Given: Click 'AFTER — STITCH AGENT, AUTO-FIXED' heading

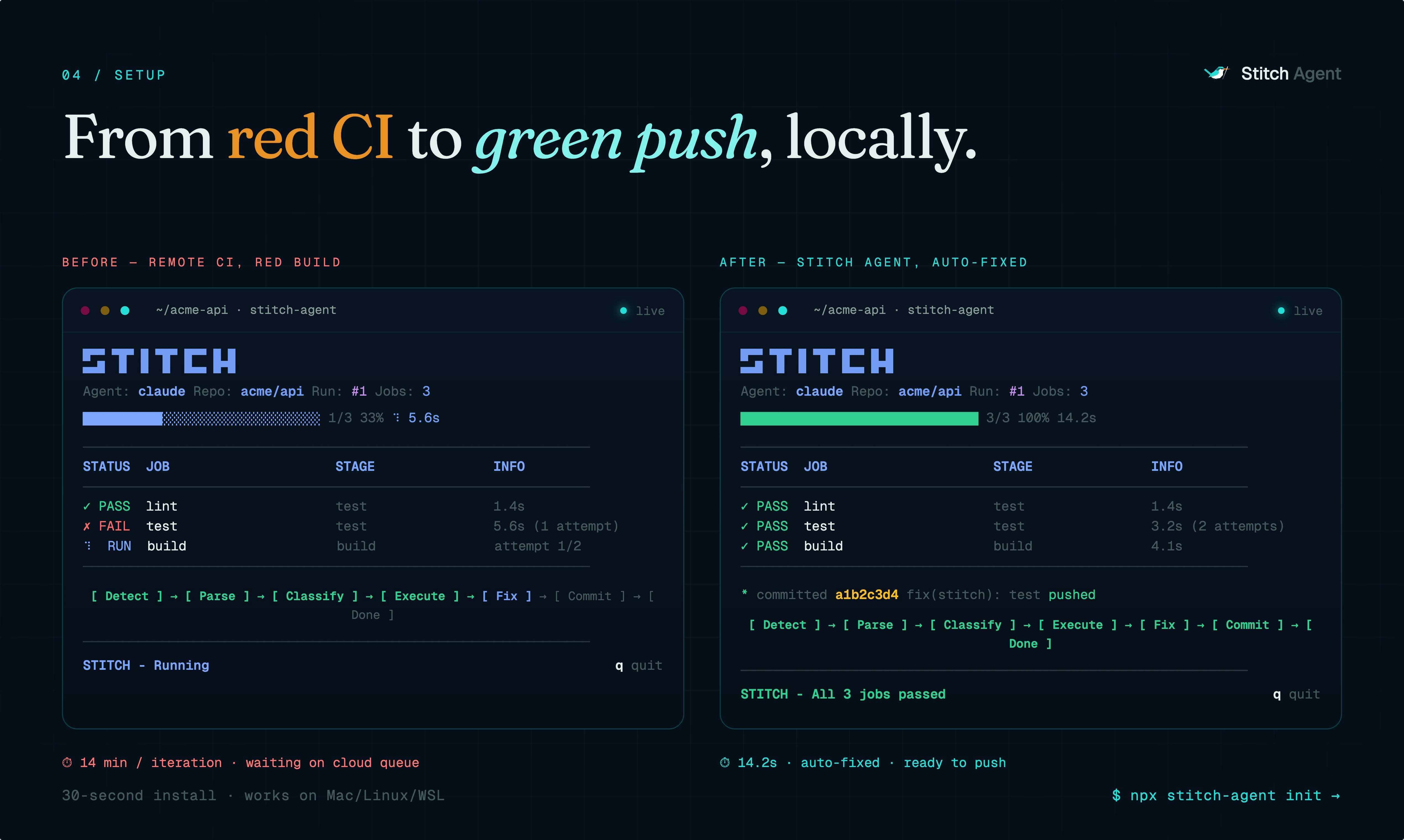Looking at the screenshot, I should coord(874,263).
